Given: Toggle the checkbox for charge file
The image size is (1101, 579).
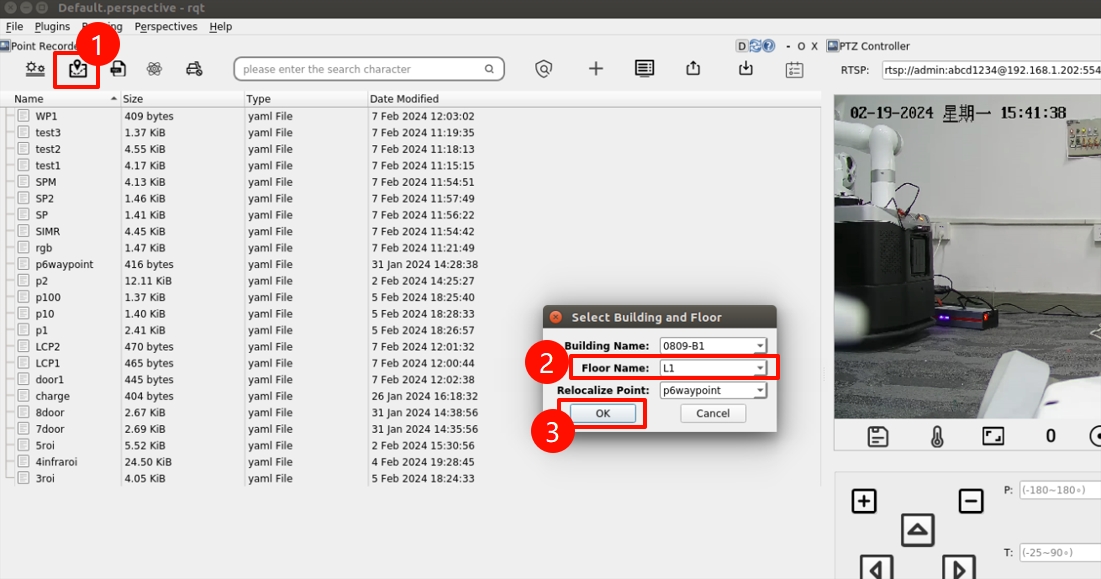Looking at the screenshot, I should [x=23, y=396].
